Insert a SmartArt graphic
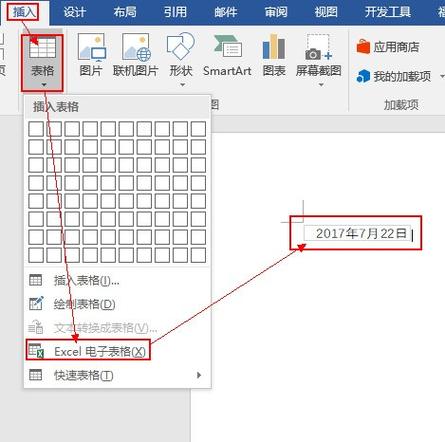Viewport: 445px width, 442px height. 227,56
